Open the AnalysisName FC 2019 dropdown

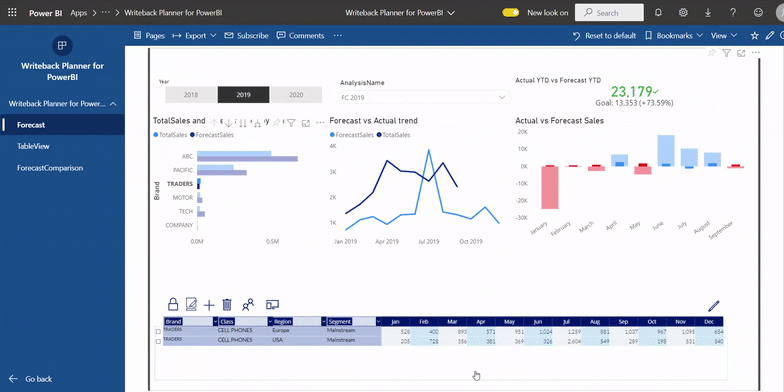pos(423,98)
